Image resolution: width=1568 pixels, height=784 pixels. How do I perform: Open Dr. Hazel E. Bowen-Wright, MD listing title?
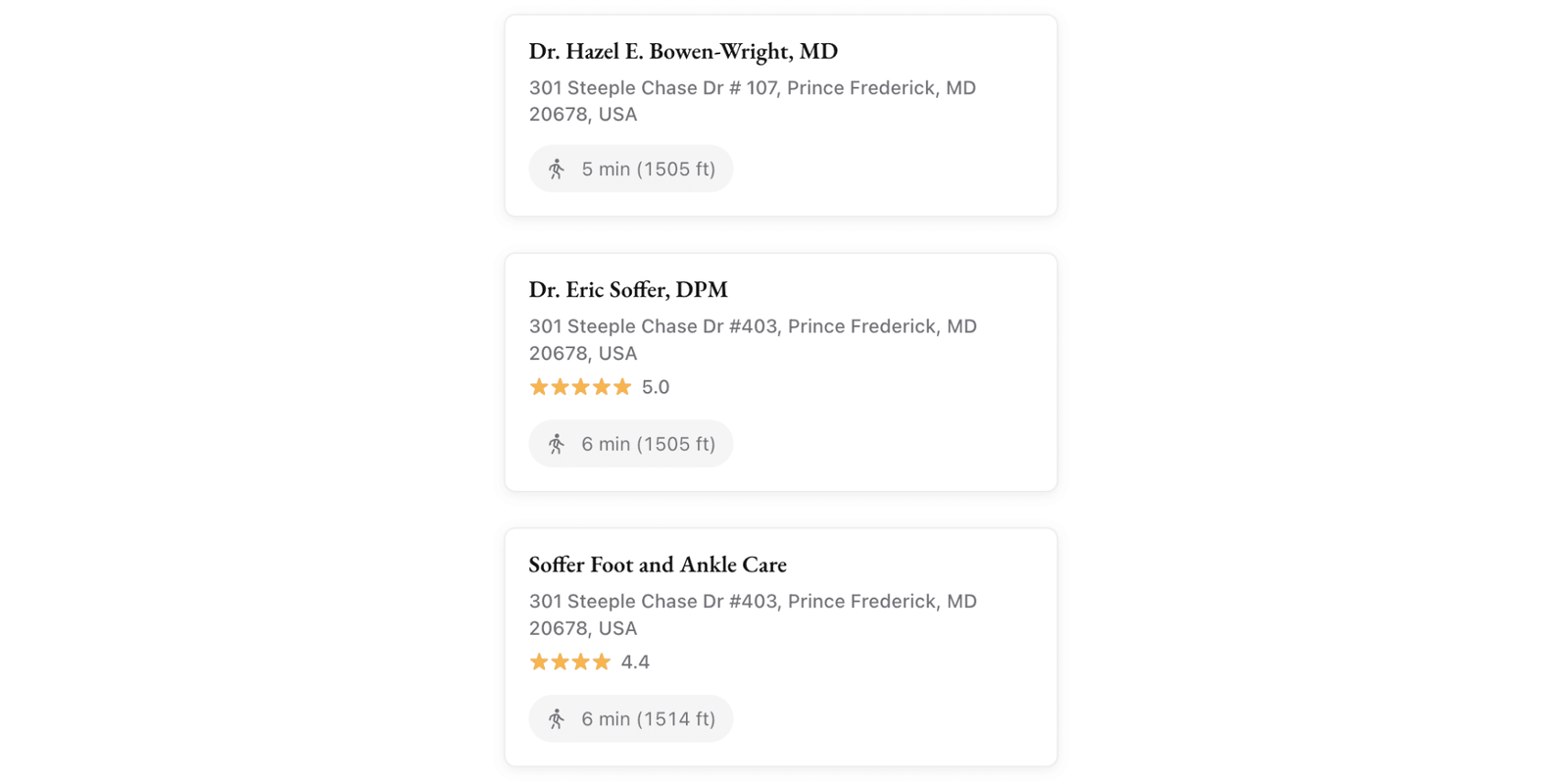point(683,51)
